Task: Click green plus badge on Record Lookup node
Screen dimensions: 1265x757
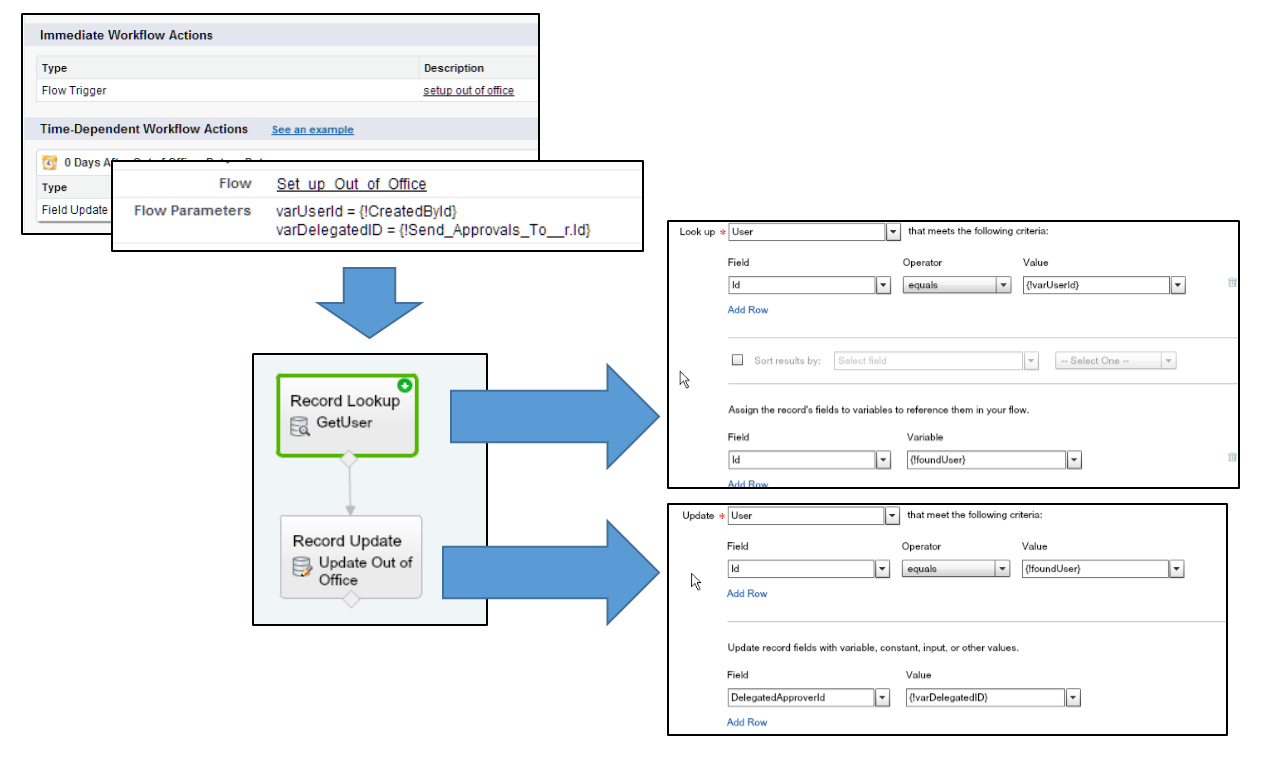Action: (x=405, y=385)
